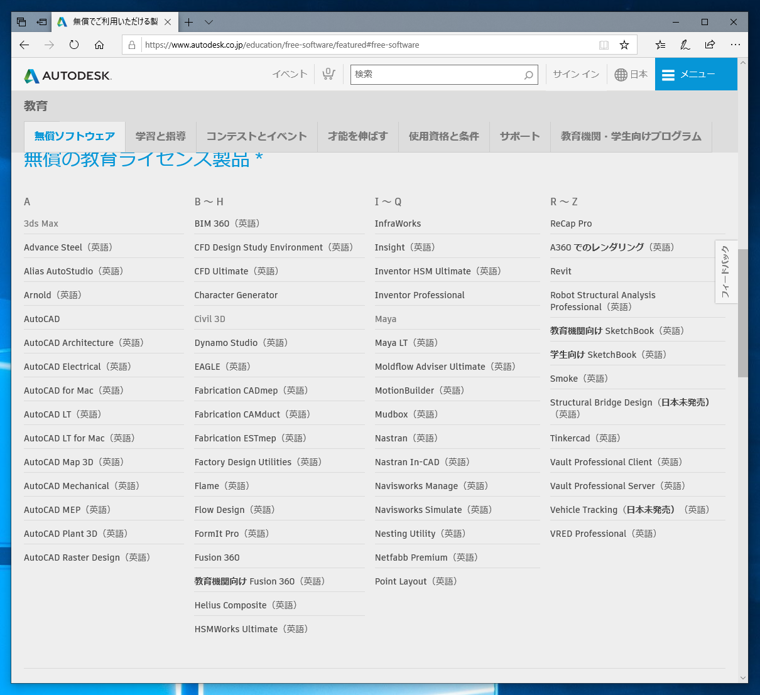Screen dimensions: 760x695
Task: Click the browser Forward arrow
Action: [49, 45]
